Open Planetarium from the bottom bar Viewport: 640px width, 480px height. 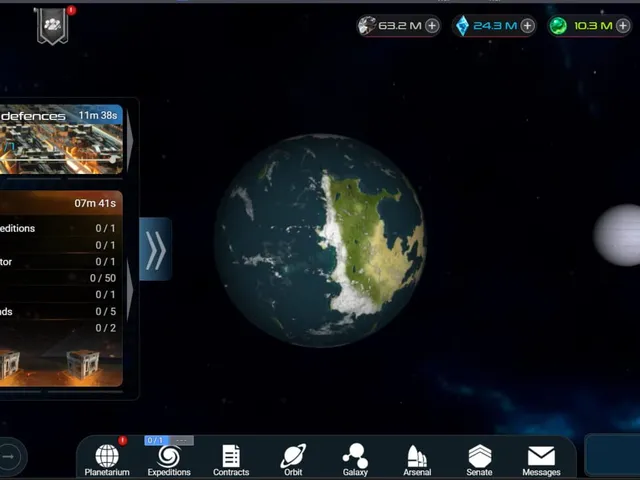(x=107, y=460)
